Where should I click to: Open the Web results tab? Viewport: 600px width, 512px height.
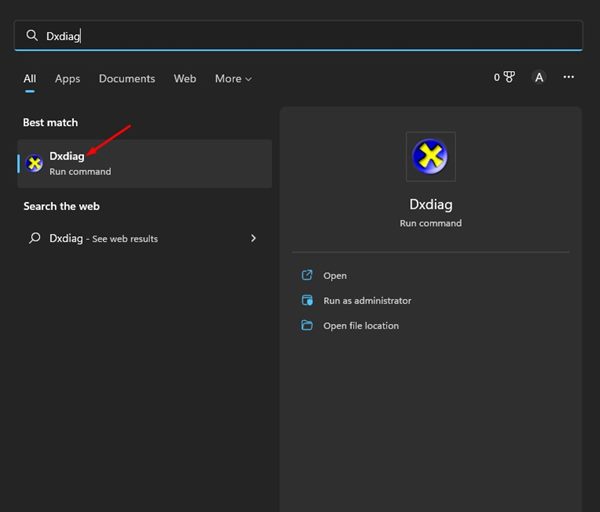tap(185, 78)
